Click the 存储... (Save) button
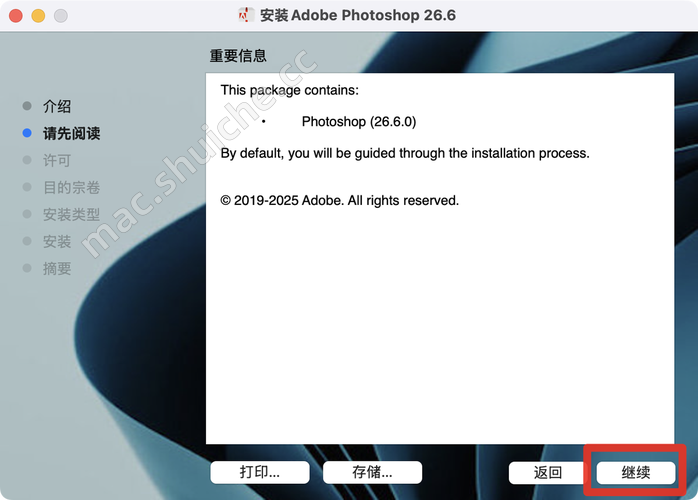Image resolution: width=698 pixels, height=500 pixels. click(372, 472)
